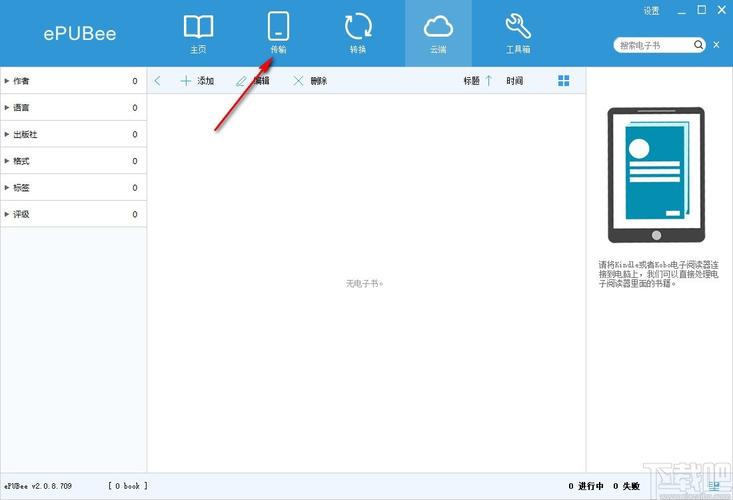The width and height of the screenshot is (733, 500).
Task: Open the 设置 settings menu
Action: click(651, 10)
